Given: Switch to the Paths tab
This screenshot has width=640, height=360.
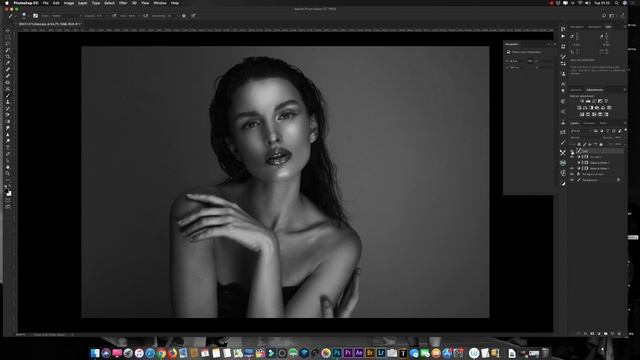Looking at the screenshot, I should [603, 123].
